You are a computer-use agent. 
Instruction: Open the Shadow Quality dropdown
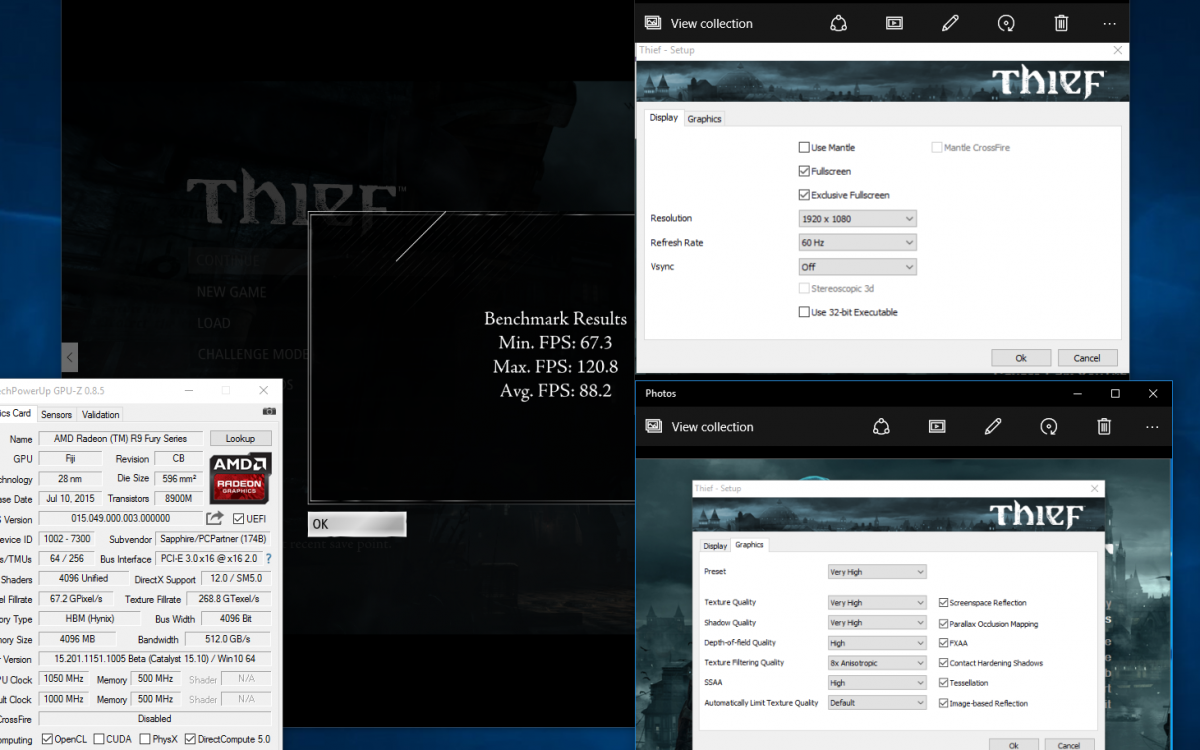pyautogui.click(x=877, y=623)
